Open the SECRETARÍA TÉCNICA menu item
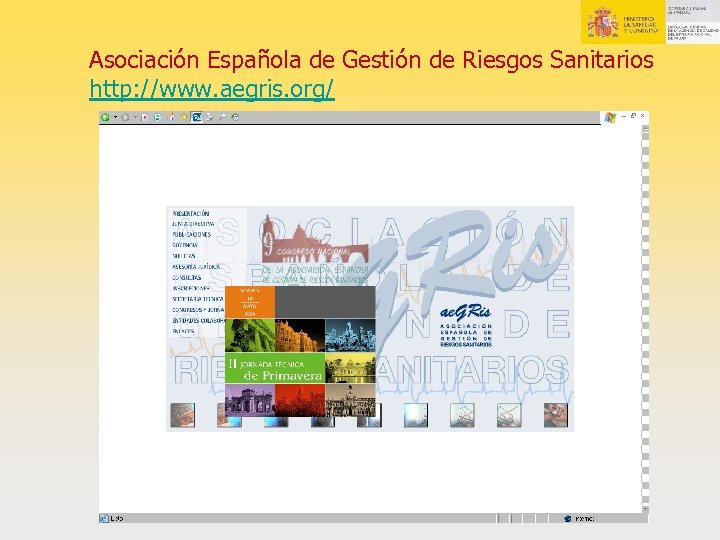 coord(198,299)
